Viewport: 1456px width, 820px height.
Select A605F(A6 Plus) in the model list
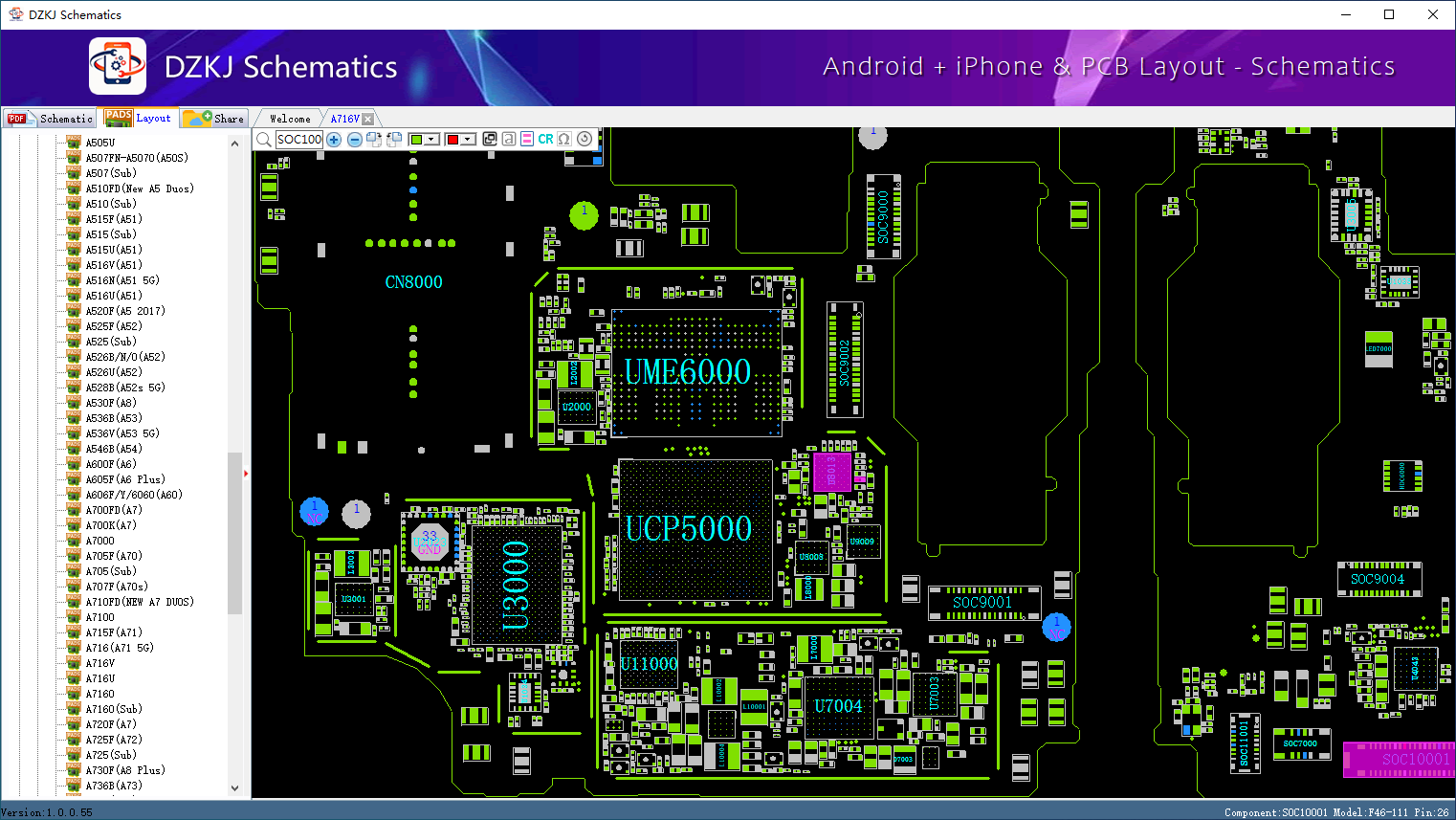tap(125, 479)
